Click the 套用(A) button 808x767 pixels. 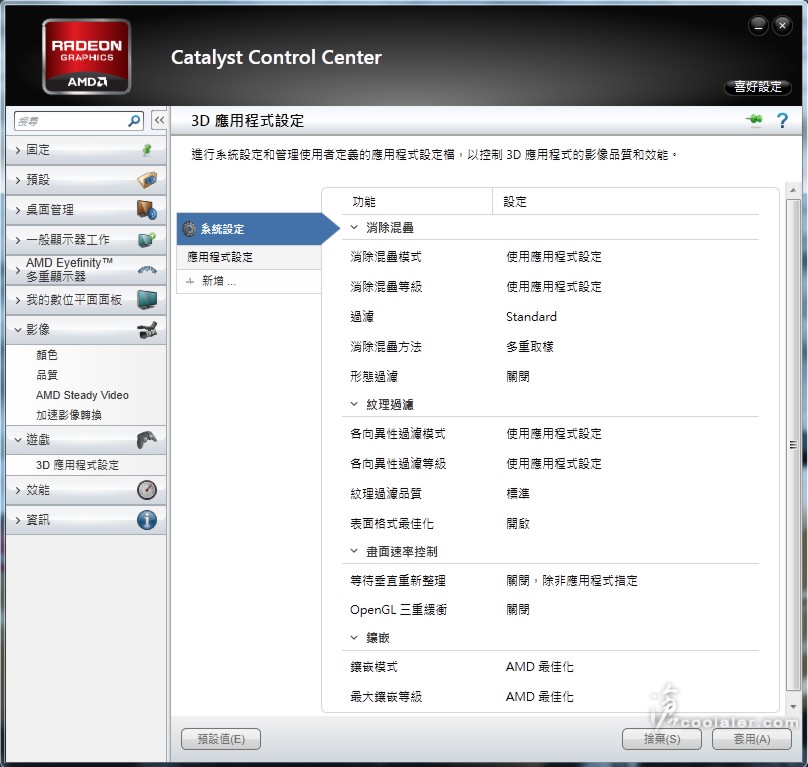click(752, 739)
